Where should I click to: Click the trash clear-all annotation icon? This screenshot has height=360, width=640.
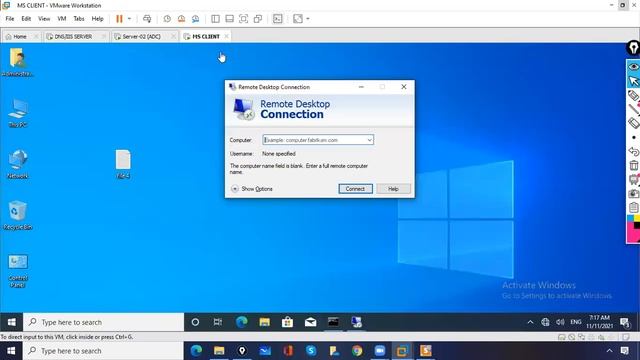click(633, 165)
